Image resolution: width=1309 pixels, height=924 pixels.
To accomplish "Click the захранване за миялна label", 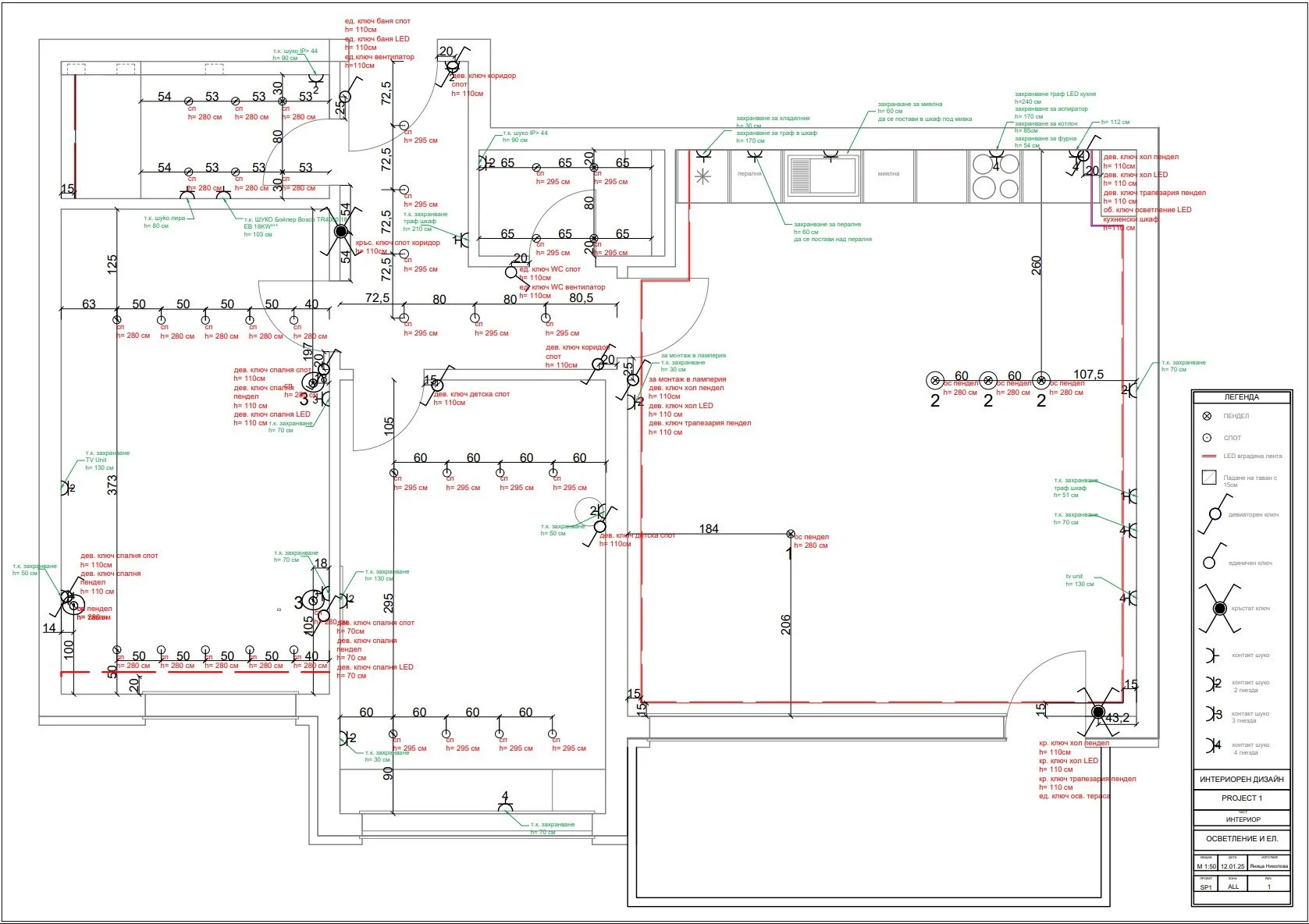I will coord(910,104).
